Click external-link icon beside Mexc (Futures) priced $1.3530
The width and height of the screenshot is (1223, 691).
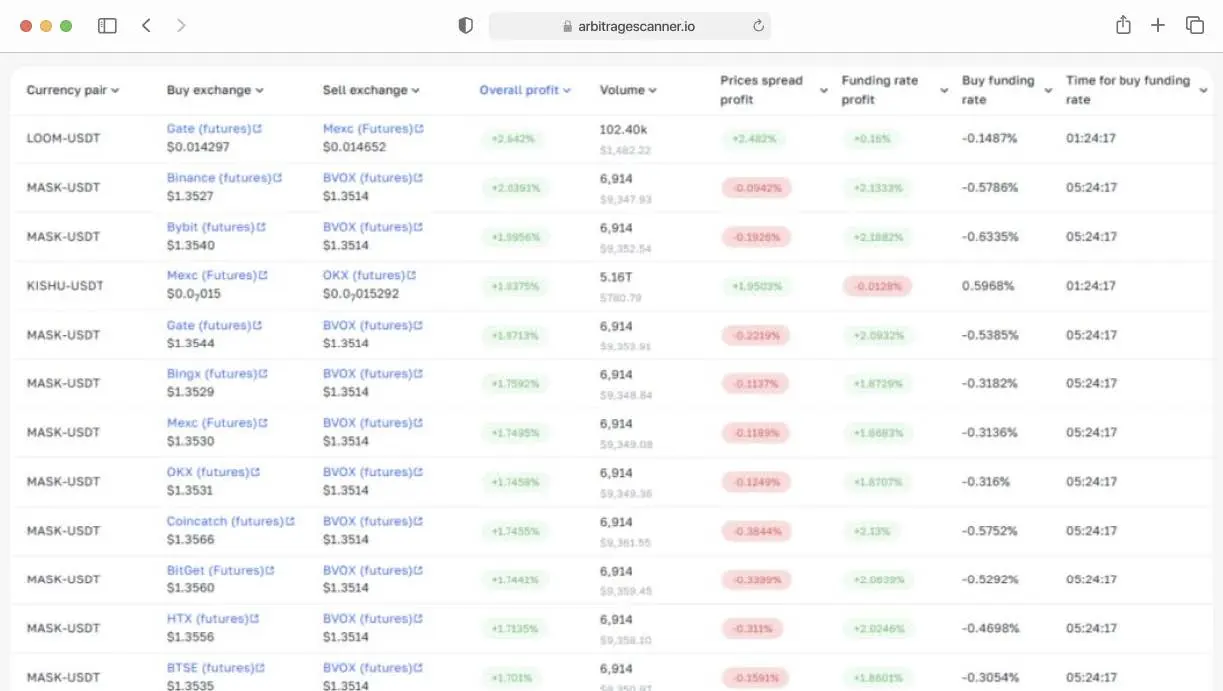264,423
